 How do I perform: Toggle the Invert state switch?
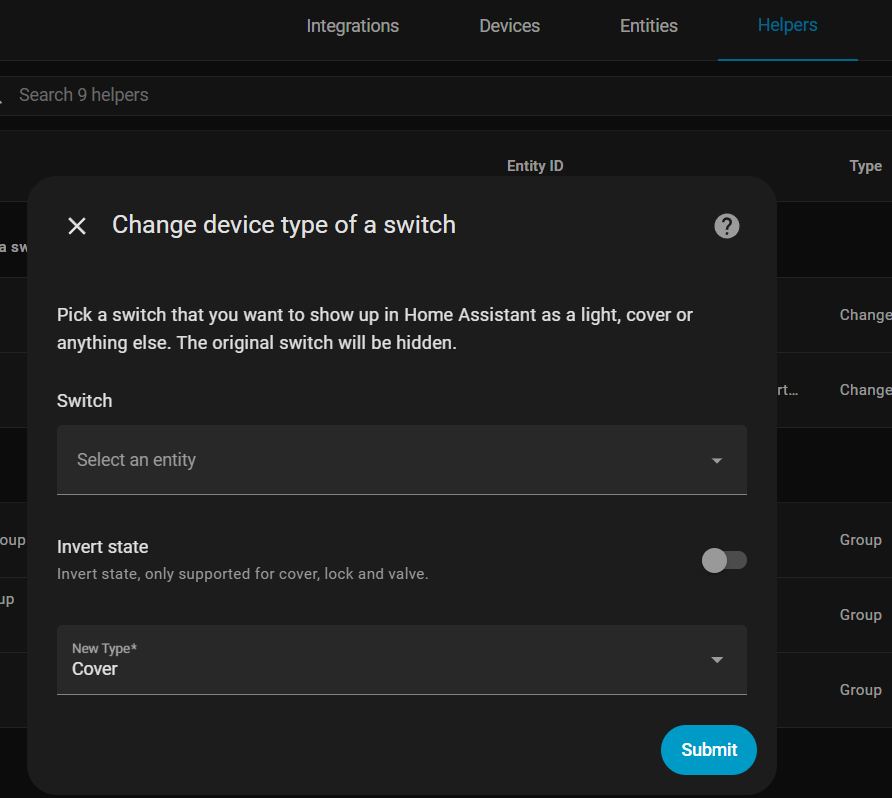tap(724, 560)
